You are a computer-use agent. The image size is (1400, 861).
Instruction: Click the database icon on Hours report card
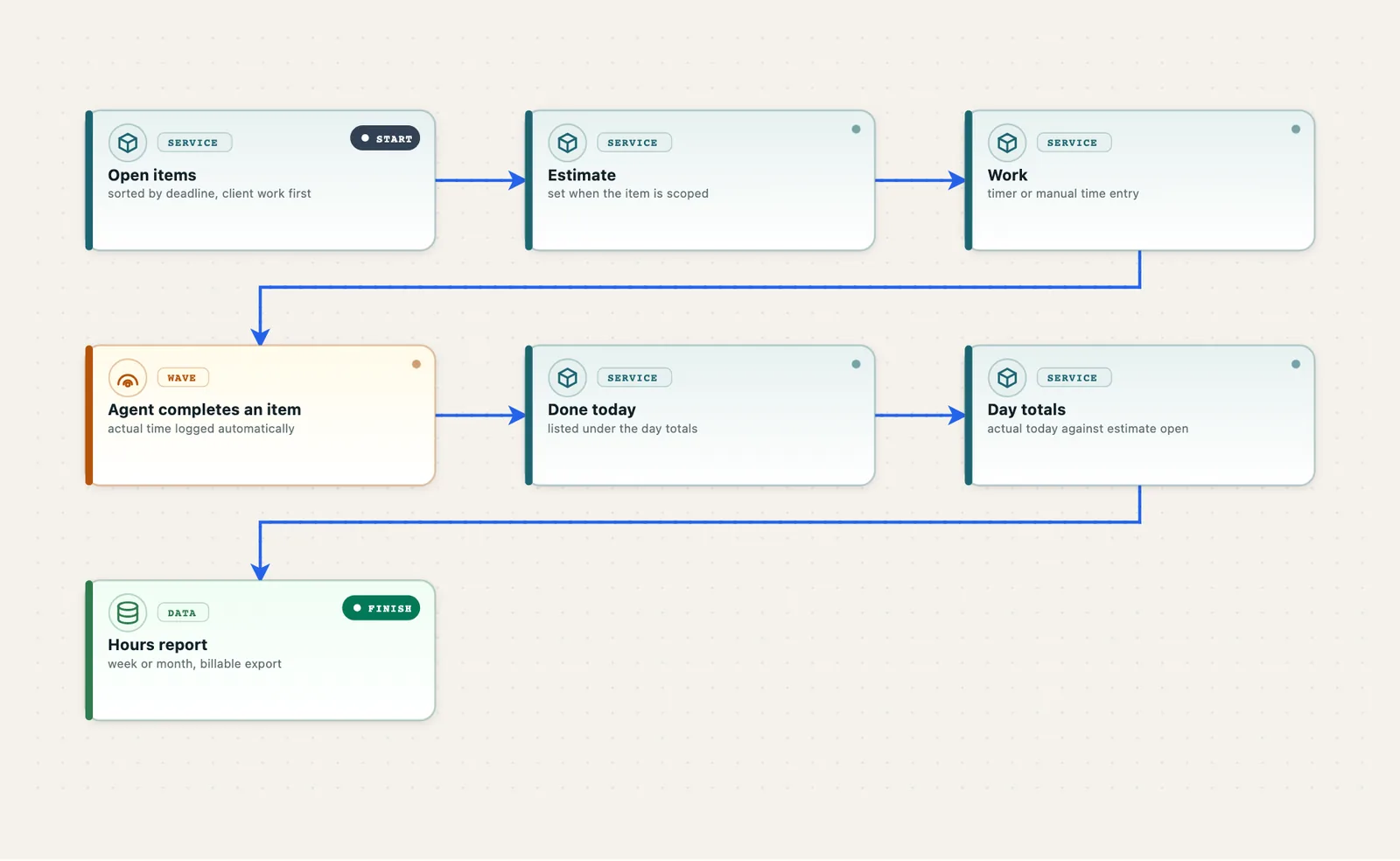(x=128, y=612)
